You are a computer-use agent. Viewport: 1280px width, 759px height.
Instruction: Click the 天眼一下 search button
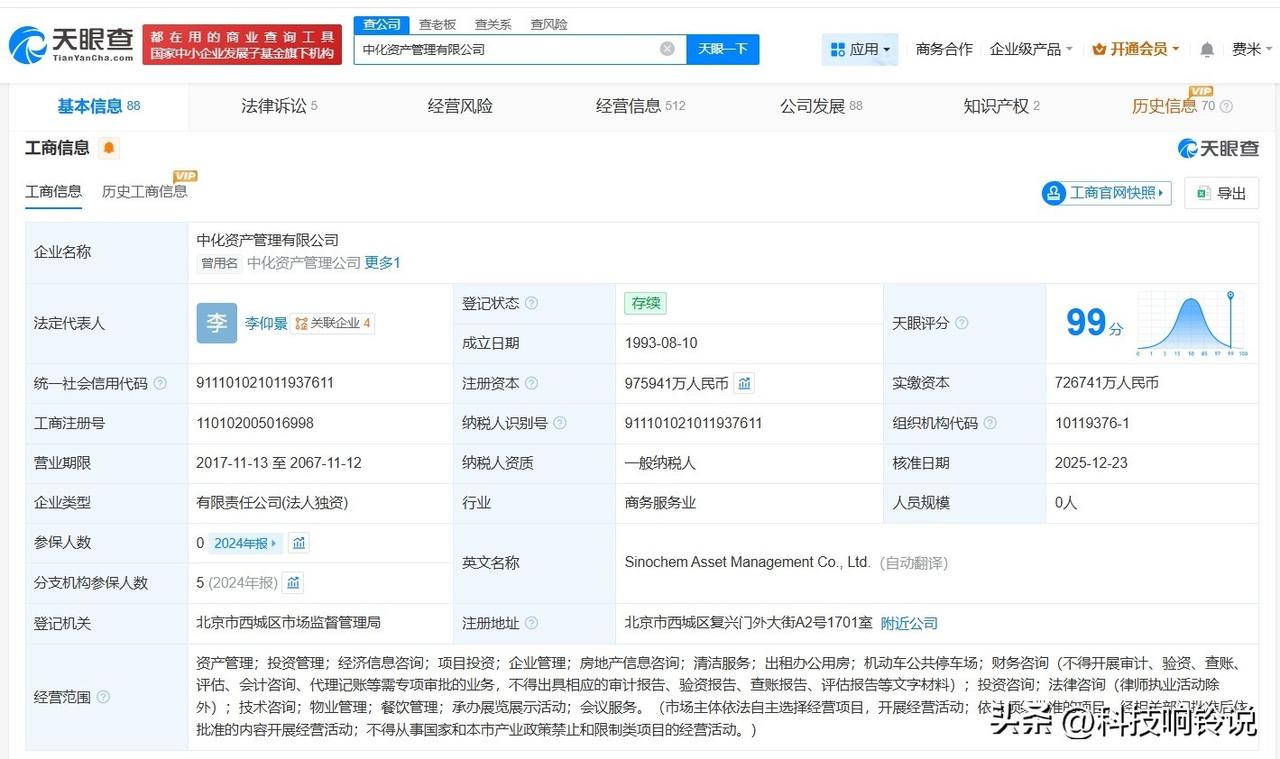723,49
